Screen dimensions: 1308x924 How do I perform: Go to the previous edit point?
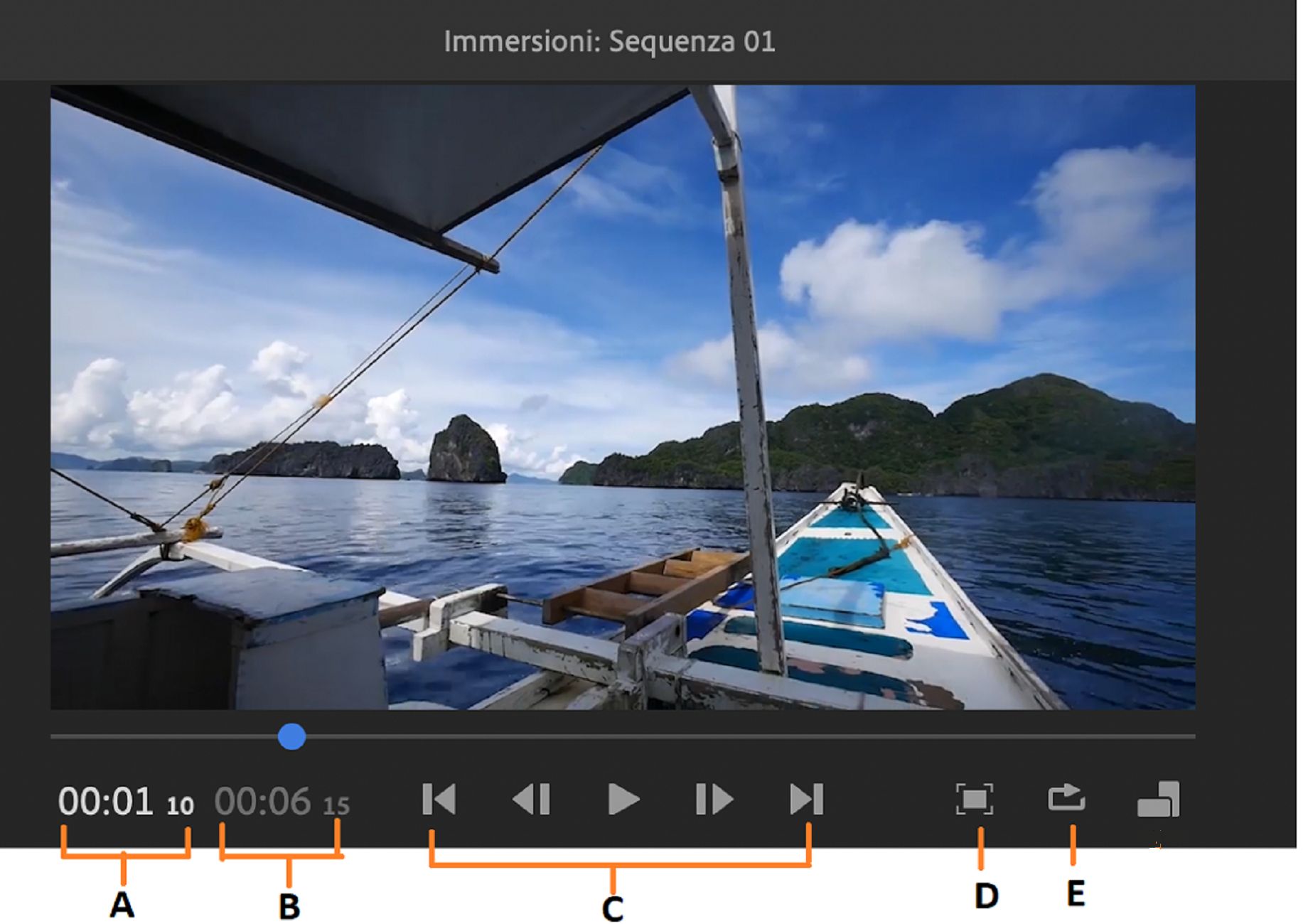(x=439, y=800)
